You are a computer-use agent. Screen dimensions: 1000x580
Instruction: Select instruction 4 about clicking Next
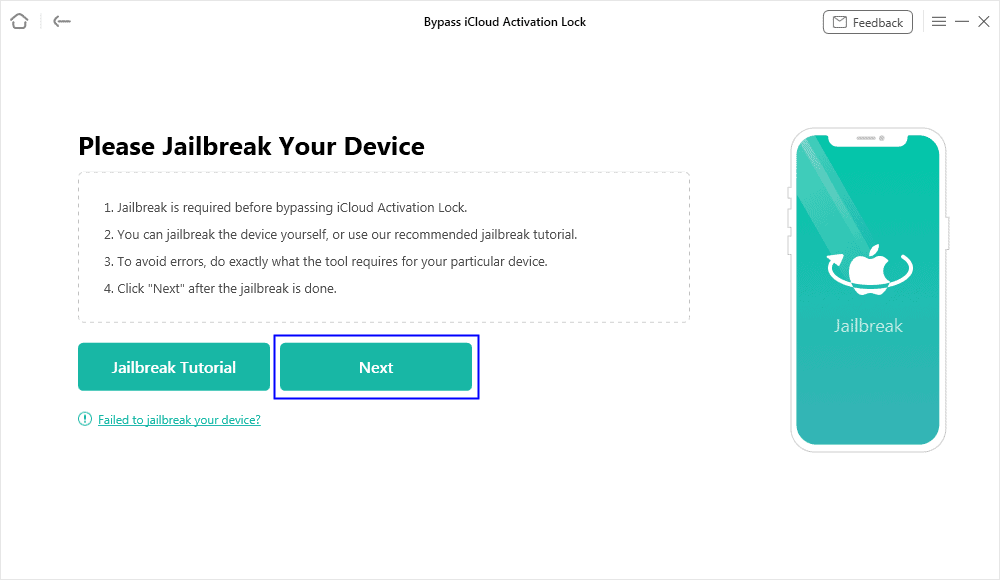click(220, 288)
